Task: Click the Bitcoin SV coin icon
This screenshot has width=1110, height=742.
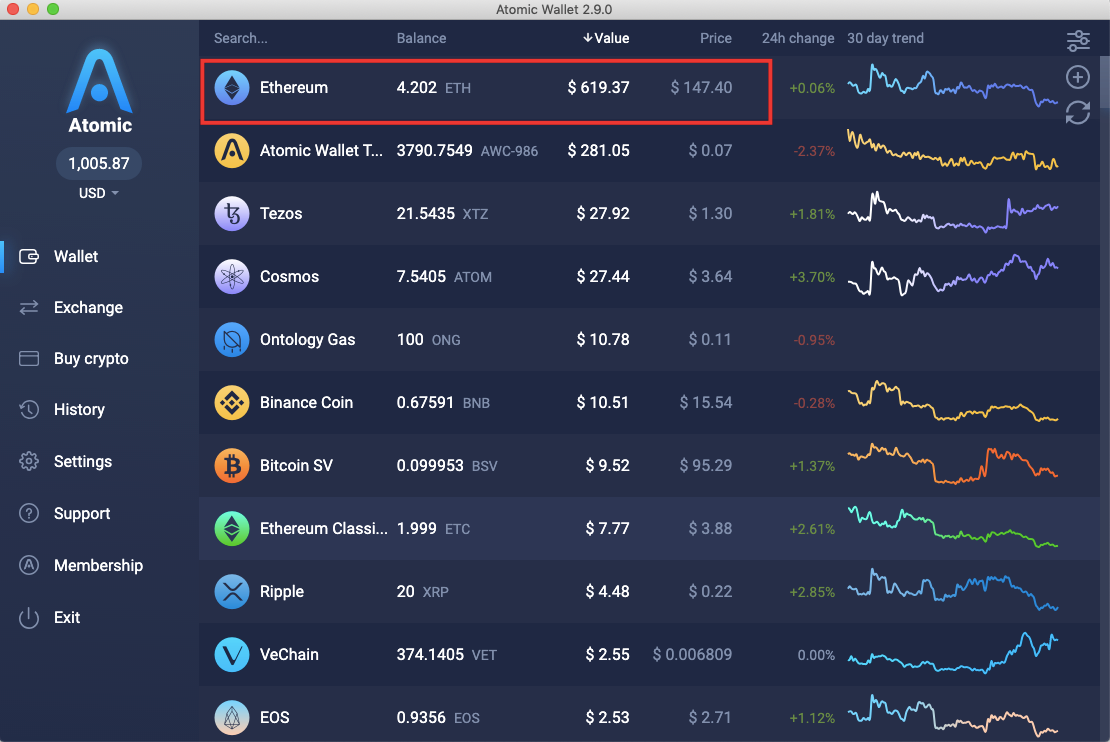Action: 231,466
